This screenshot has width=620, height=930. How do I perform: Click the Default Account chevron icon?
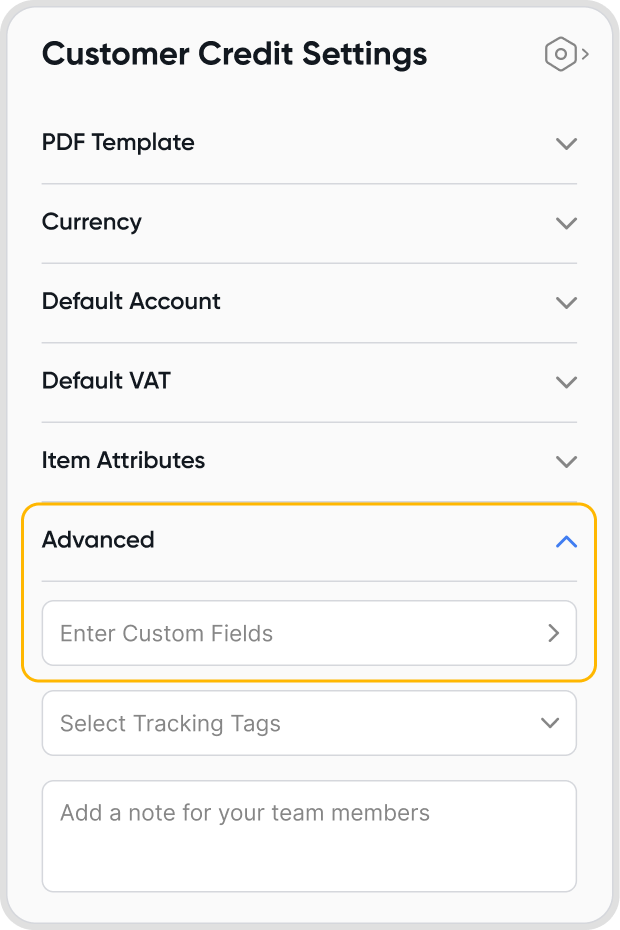point(566,302)
